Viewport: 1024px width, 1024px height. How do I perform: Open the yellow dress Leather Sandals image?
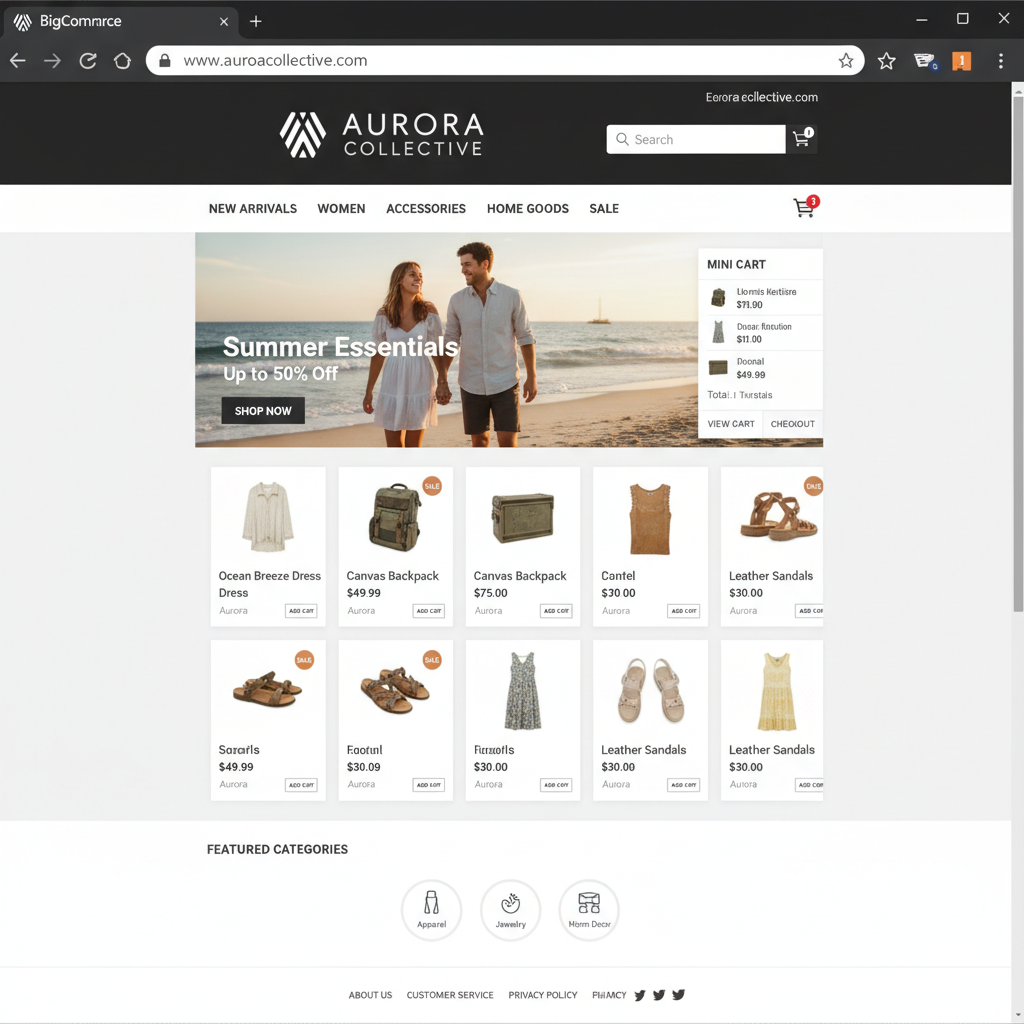tap(776, 692)
